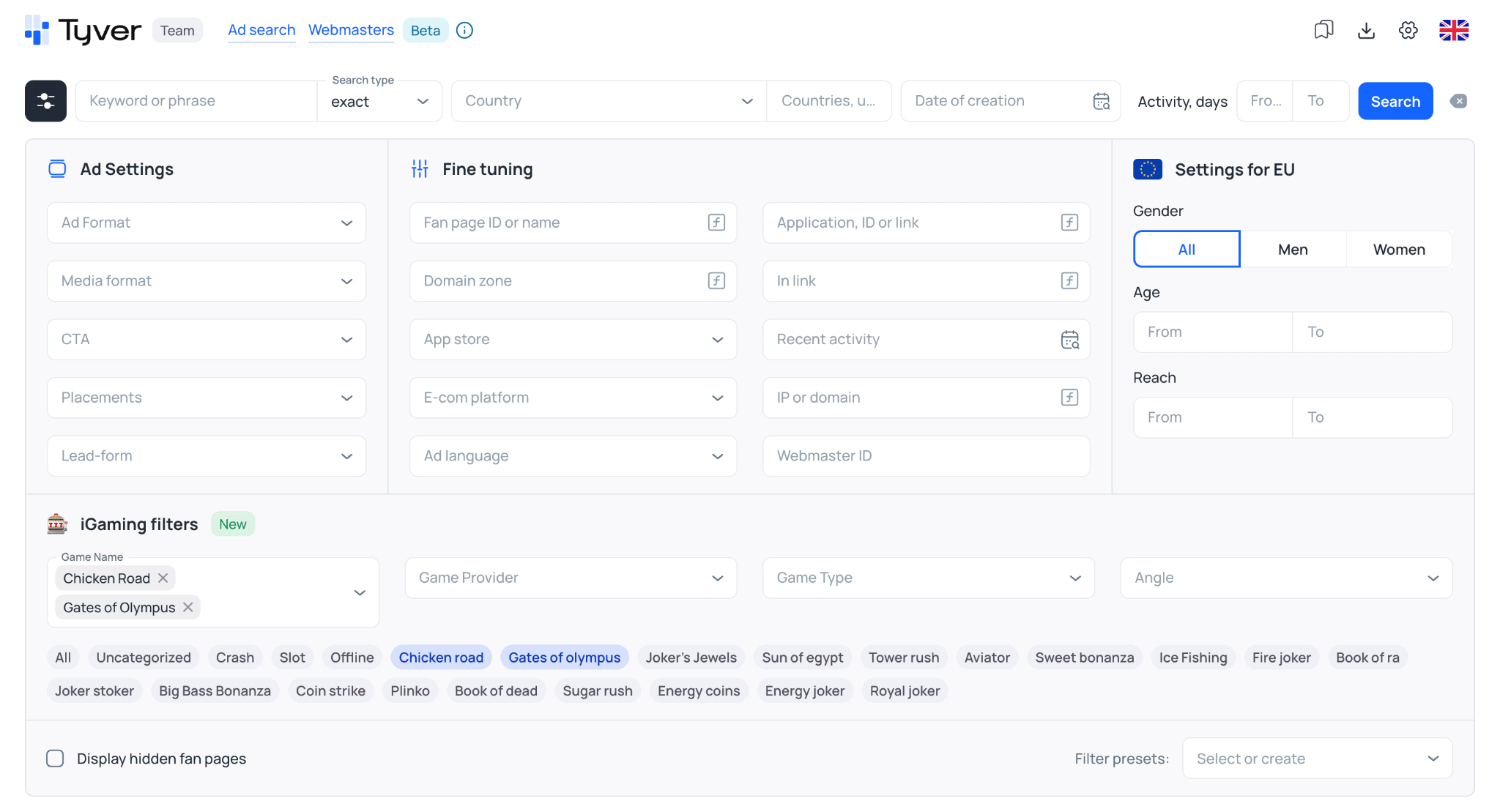Enable Display hidden fan pages checkbox
Screen dimensions: 1500x812
point(55,759)
